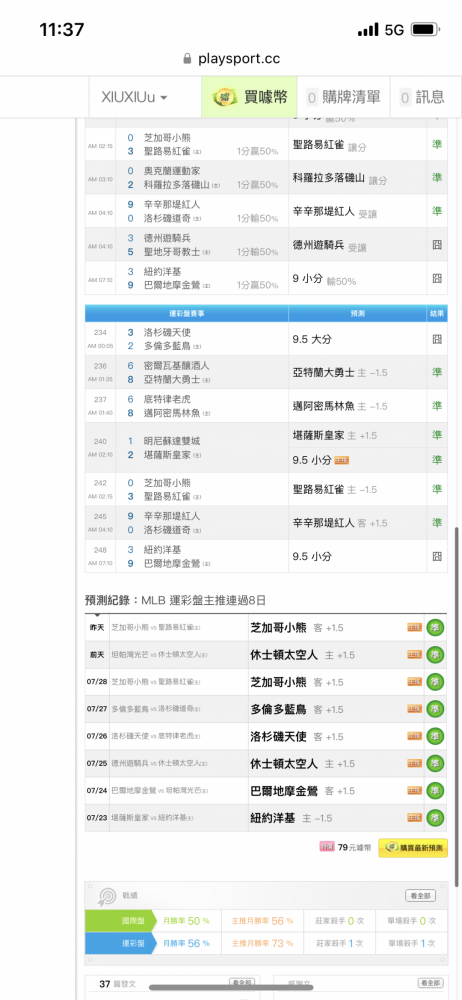Click the 購買最新預測 yellow button

pos(413,848)
